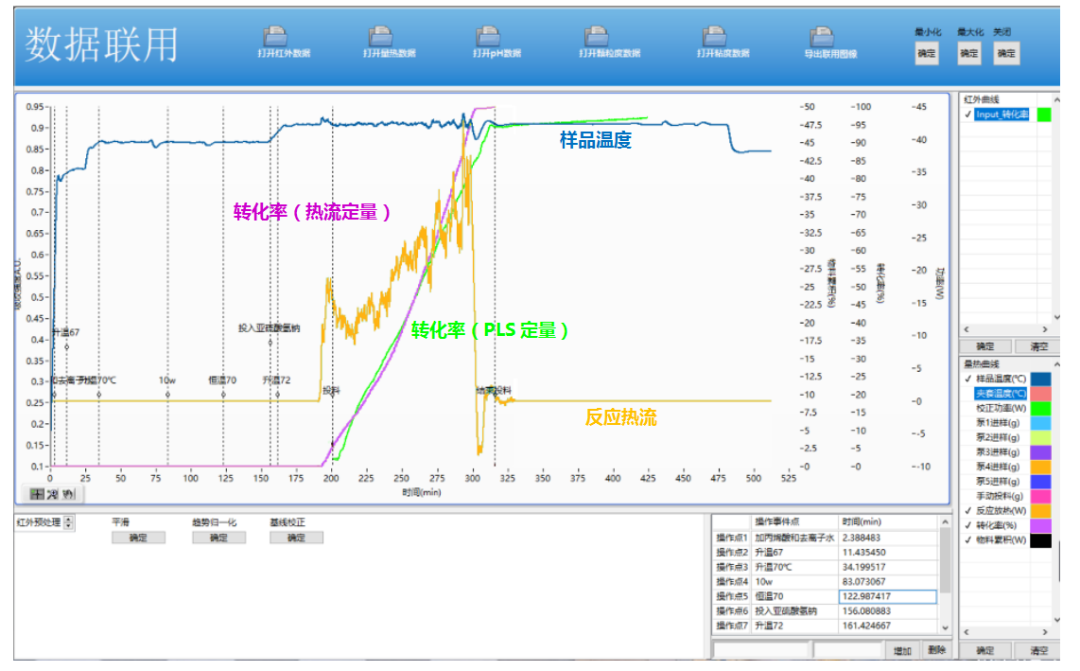This screenshot has height=671, width=1080.
Task: Toggle Input_转化率 infrared curve checkmark
Action: pos(967,115)
